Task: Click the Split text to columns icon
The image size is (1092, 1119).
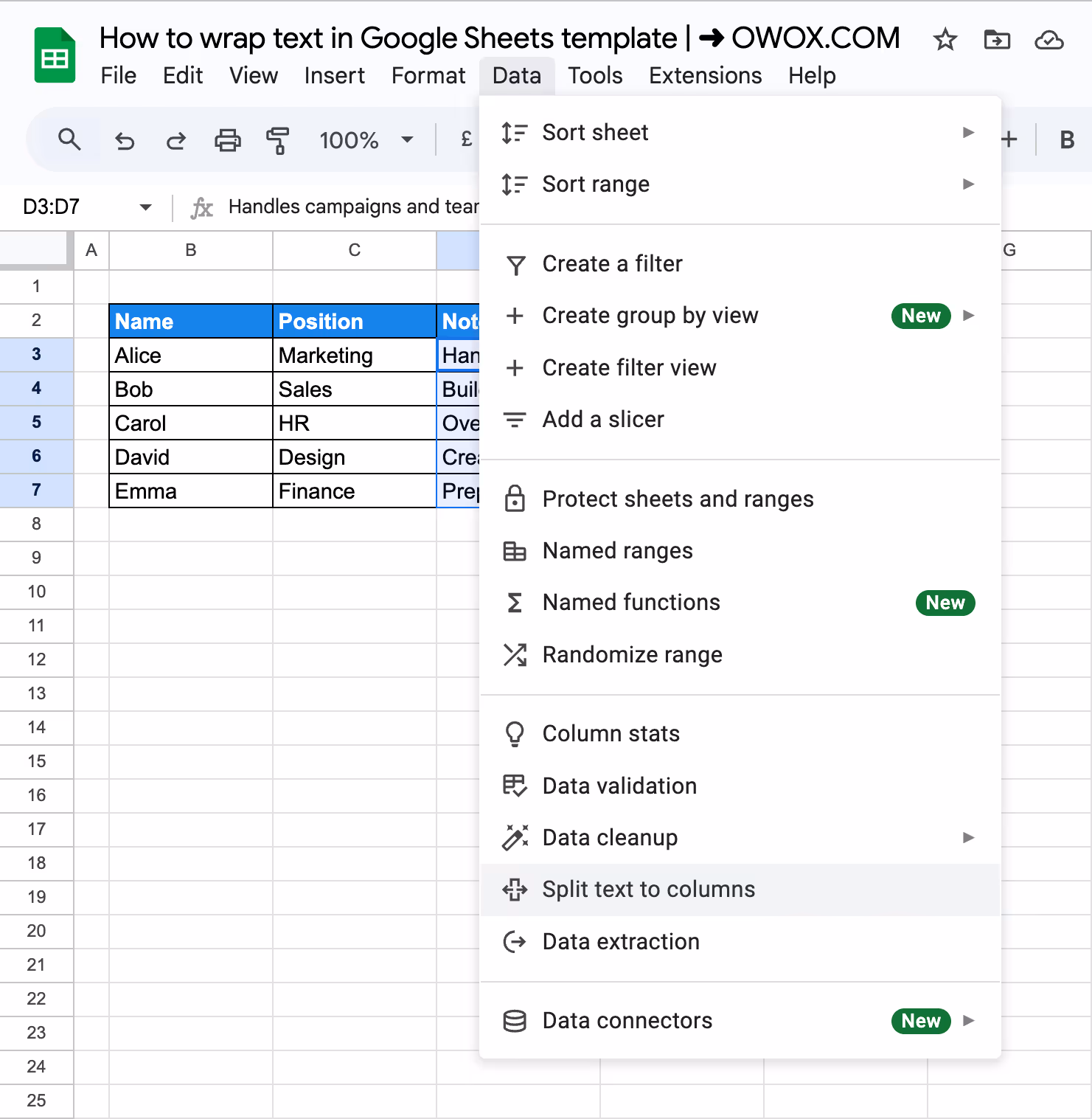Action: tap(515, 890)
